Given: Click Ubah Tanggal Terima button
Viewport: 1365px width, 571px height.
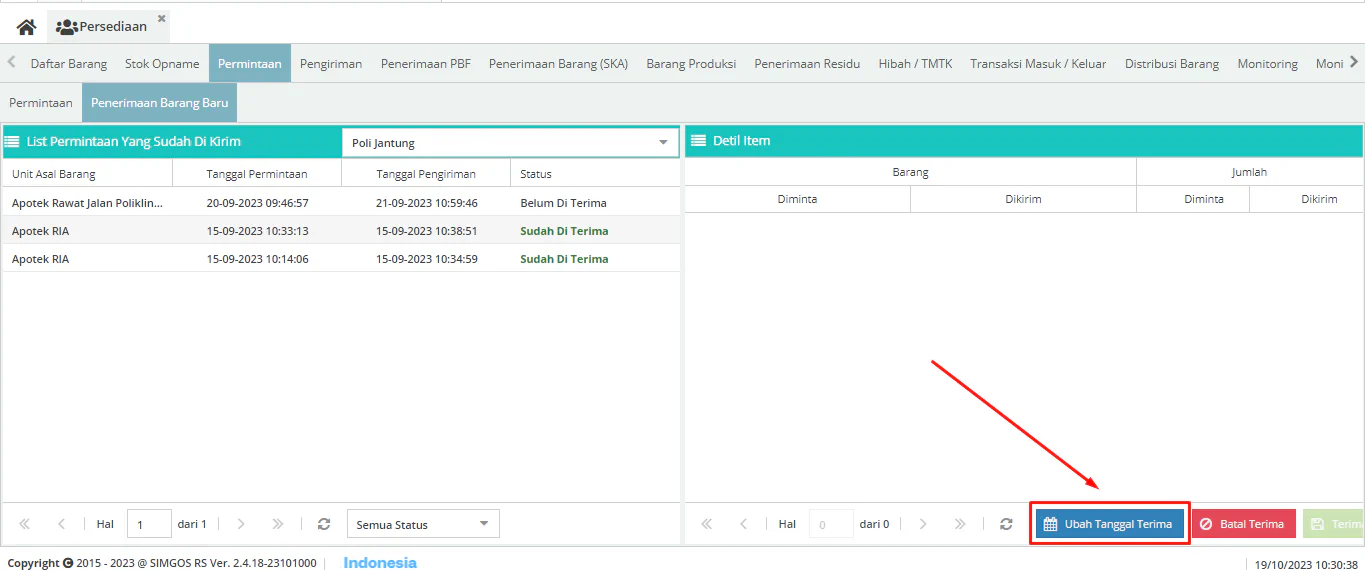Looking at the screenshot, I should coord(1108,524).
